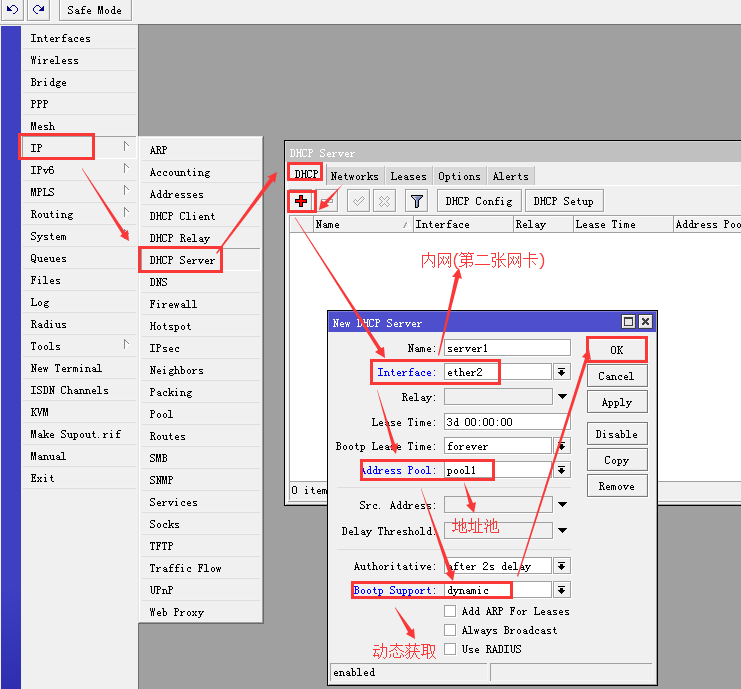741x689 pixels.
Task: Click the Apply button
Action: coord(617,402)
